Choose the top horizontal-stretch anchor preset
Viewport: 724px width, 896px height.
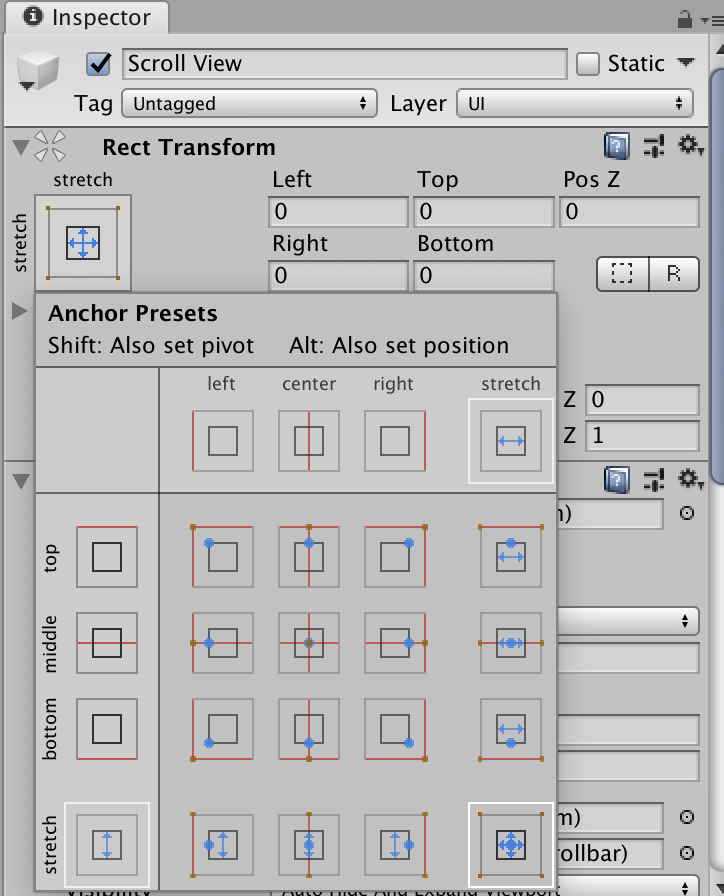pyautogui.click(x=511, y=556)
